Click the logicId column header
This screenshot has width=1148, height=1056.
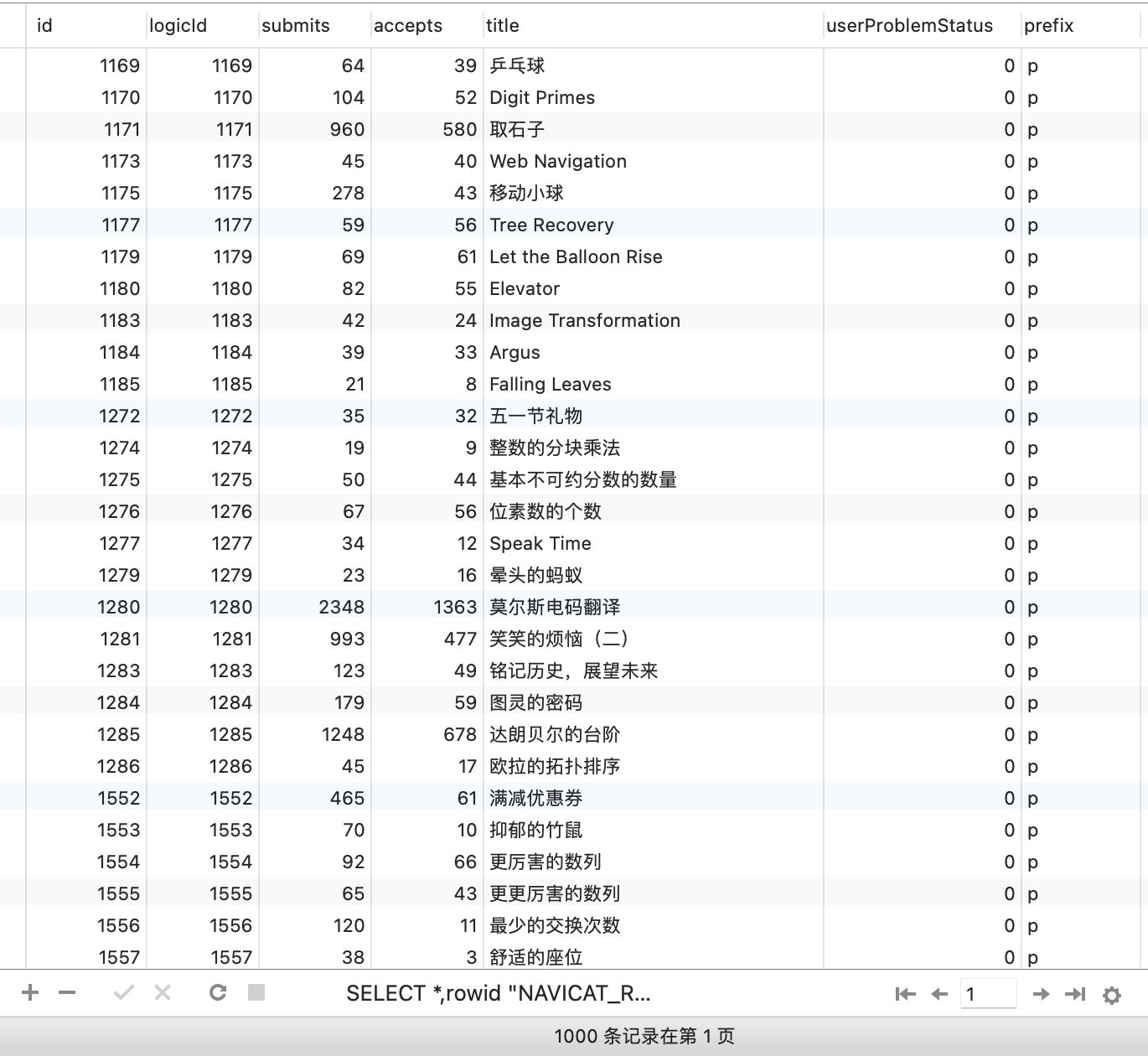point(203,26)
